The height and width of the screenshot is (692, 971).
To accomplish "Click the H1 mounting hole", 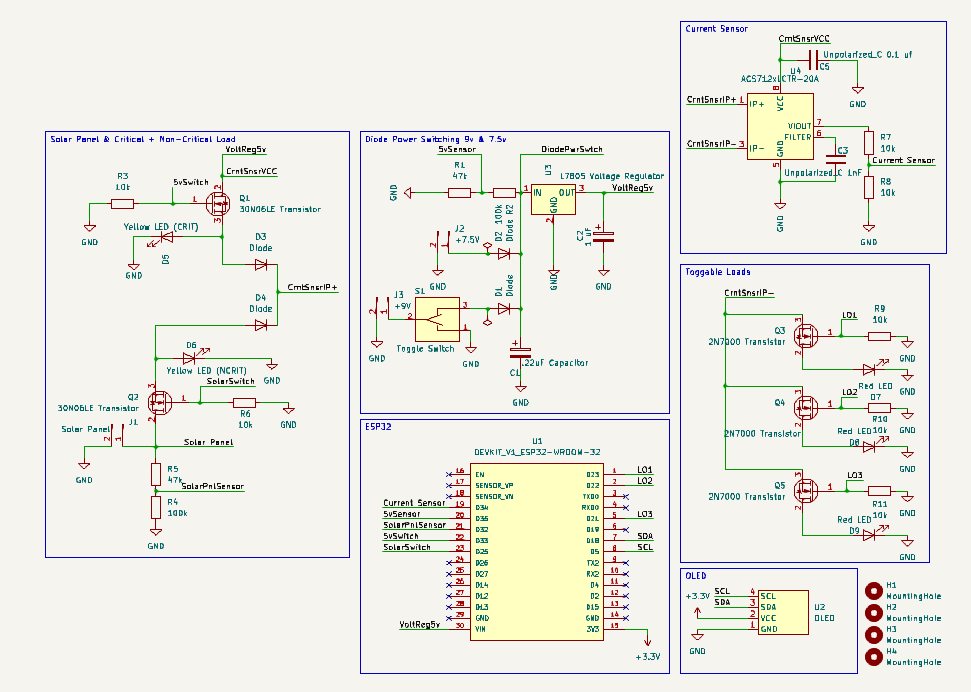I will click(874, 591).
